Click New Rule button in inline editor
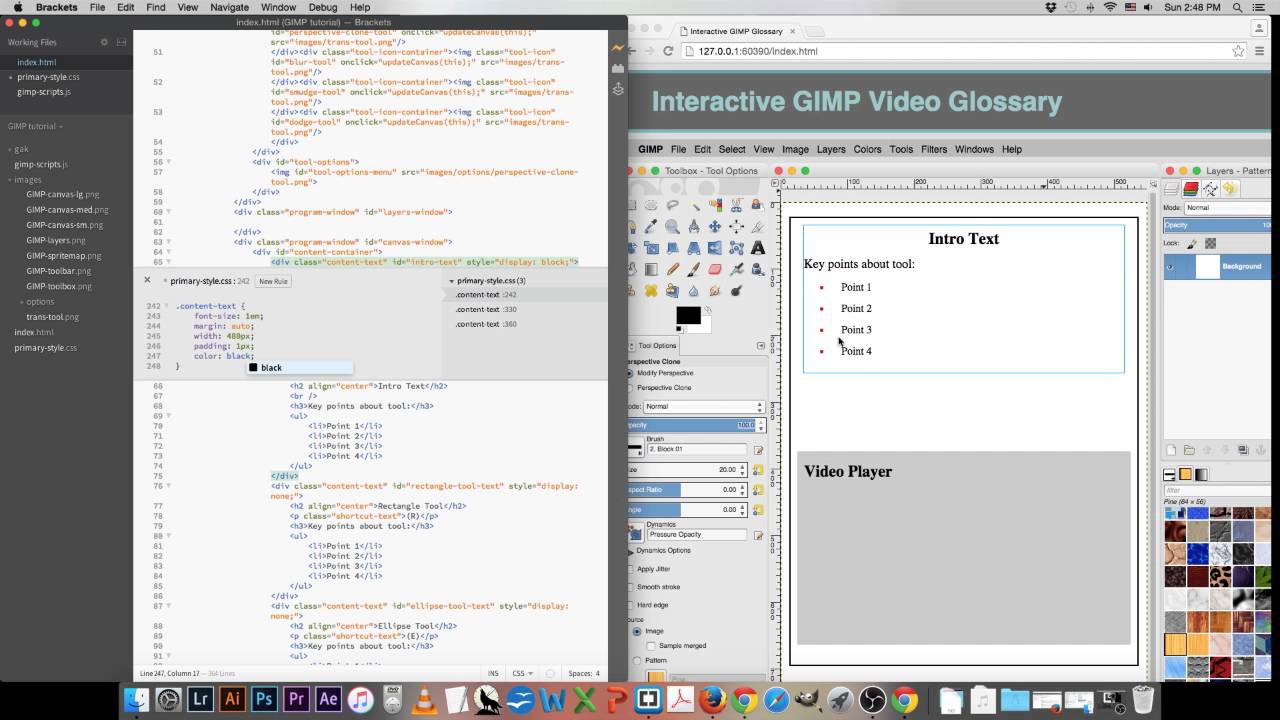This screenshot has height=720, width=1280. point(273,282)
